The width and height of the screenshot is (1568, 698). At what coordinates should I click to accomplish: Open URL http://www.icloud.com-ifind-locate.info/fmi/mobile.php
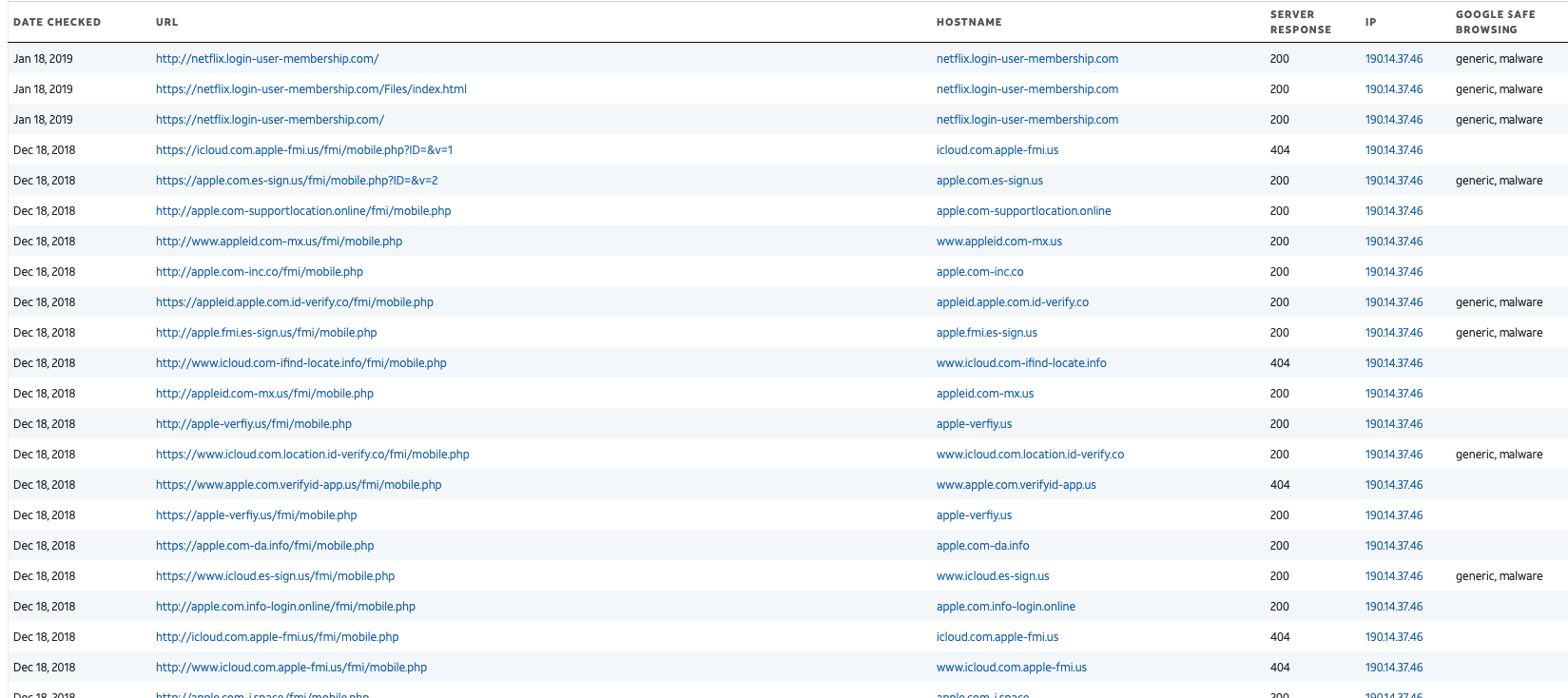301,363
